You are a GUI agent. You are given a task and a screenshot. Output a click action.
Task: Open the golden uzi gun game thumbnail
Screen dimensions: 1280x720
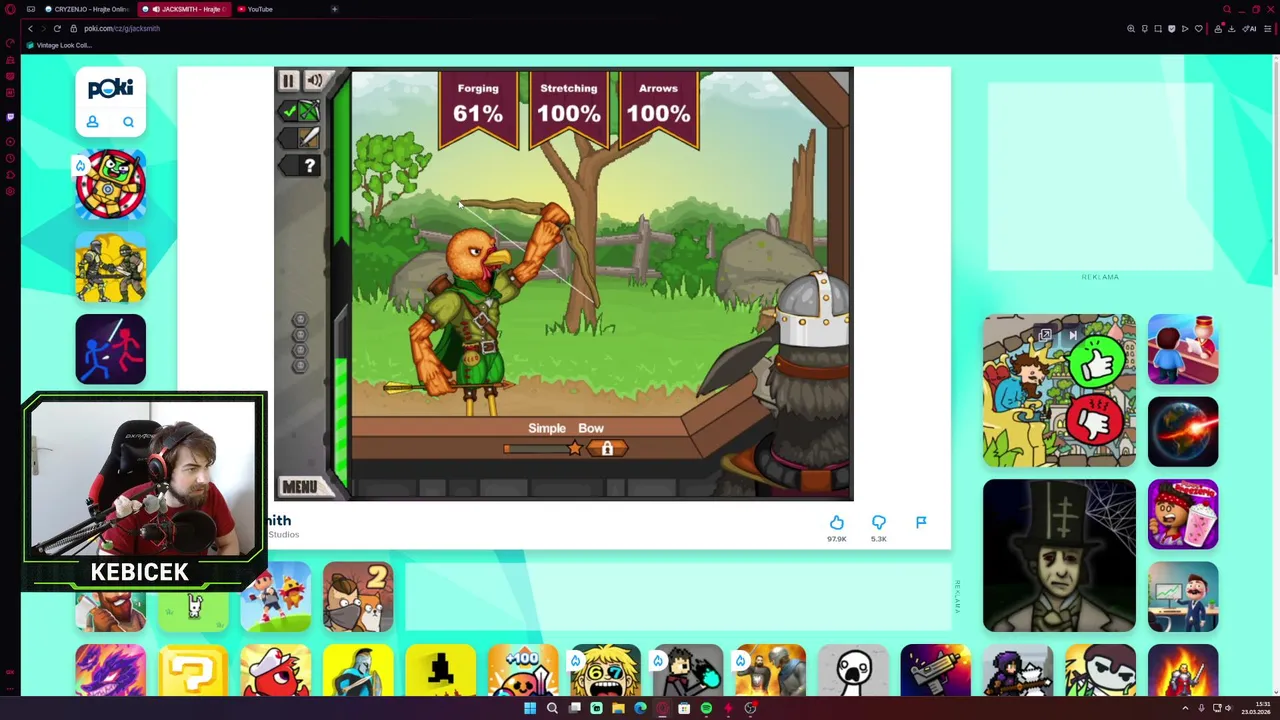coord(935,670)
